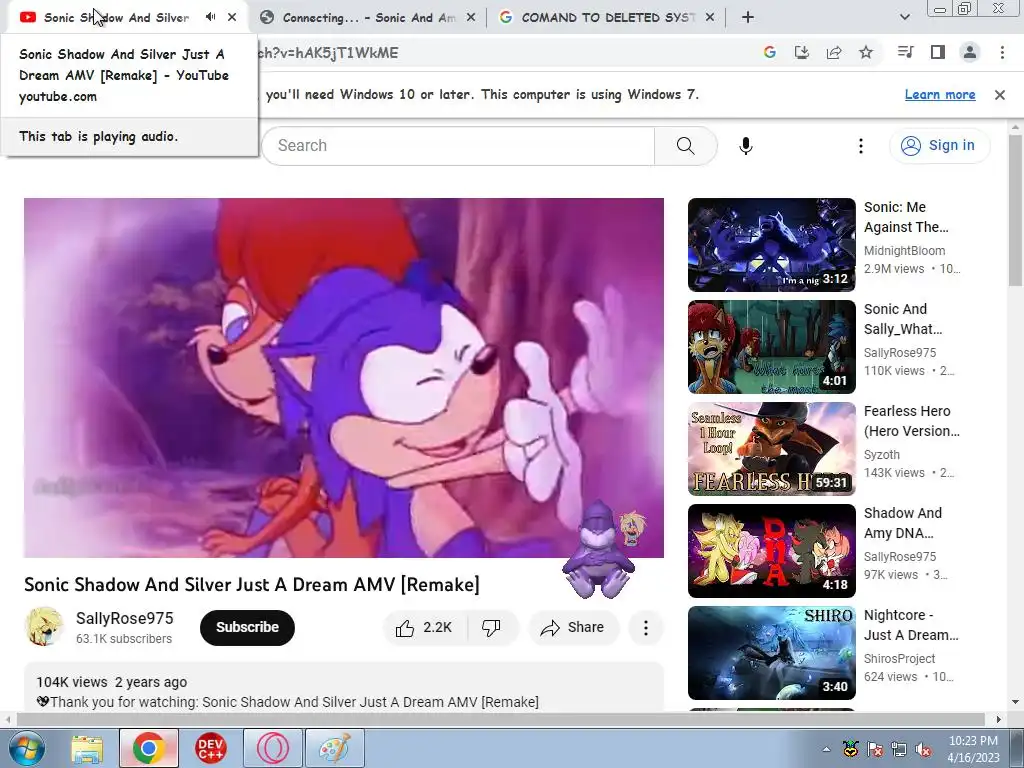Image resolution: width=1024 pixels, height=768 pixels.
Task: Share this page via address bar icon
Action: pyautogui.click(x=834, y=52)
